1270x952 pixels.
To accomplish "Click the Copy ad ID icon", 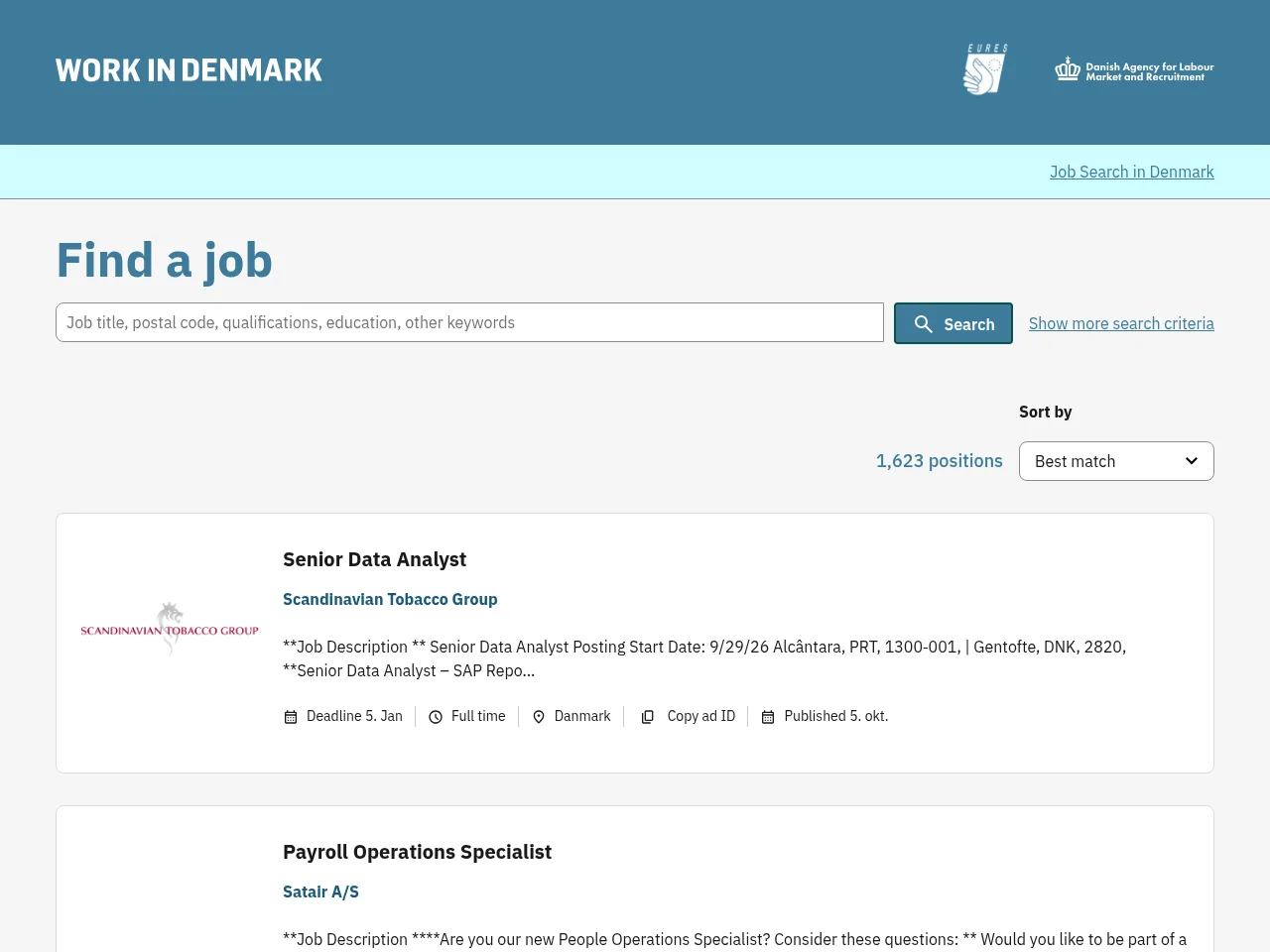I will coord(647,717).
